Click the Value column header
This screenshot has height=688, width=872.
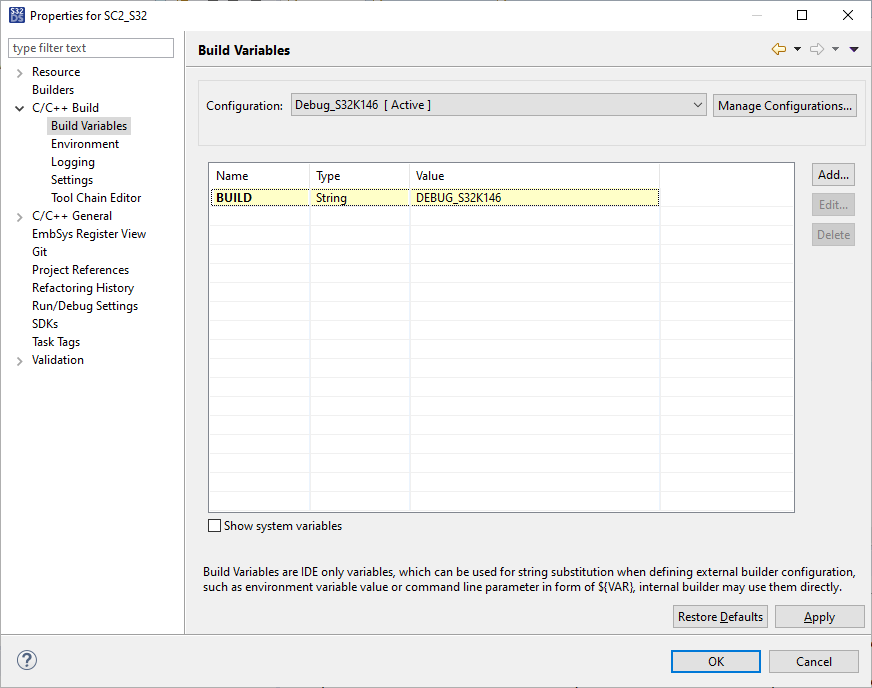534,176
